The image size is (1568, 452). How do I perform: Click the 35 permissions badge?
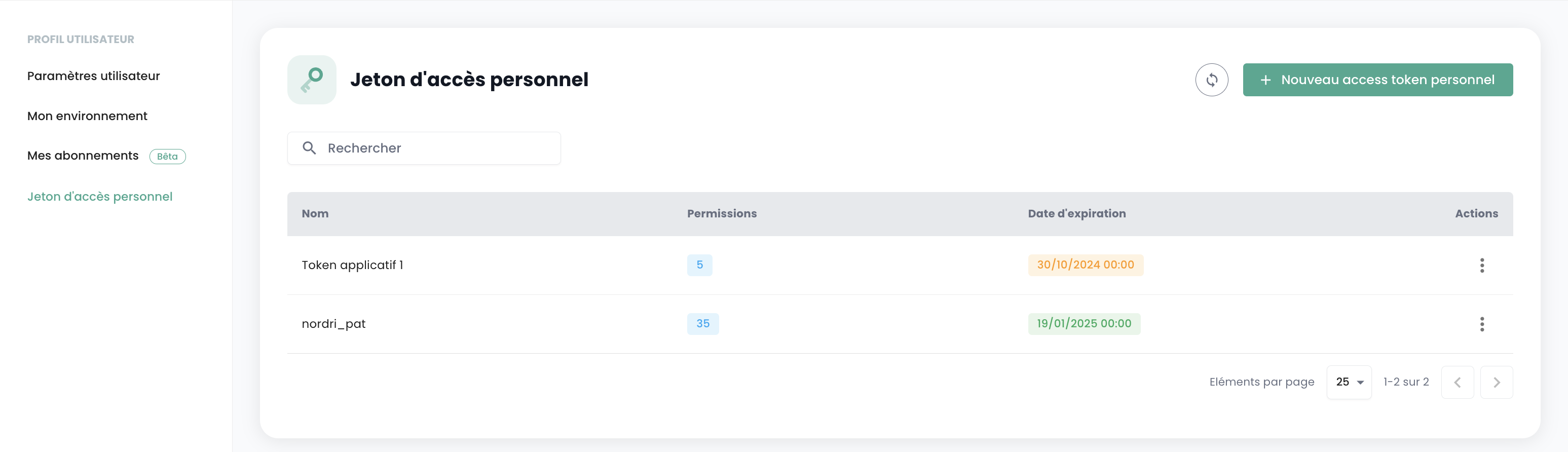point(702,324)
